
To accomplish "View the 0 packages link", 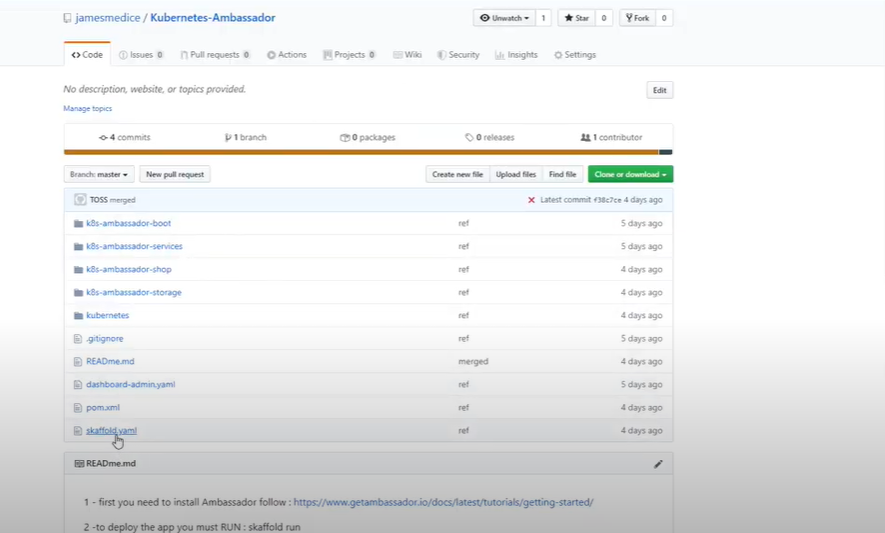I will pos(367,137).
